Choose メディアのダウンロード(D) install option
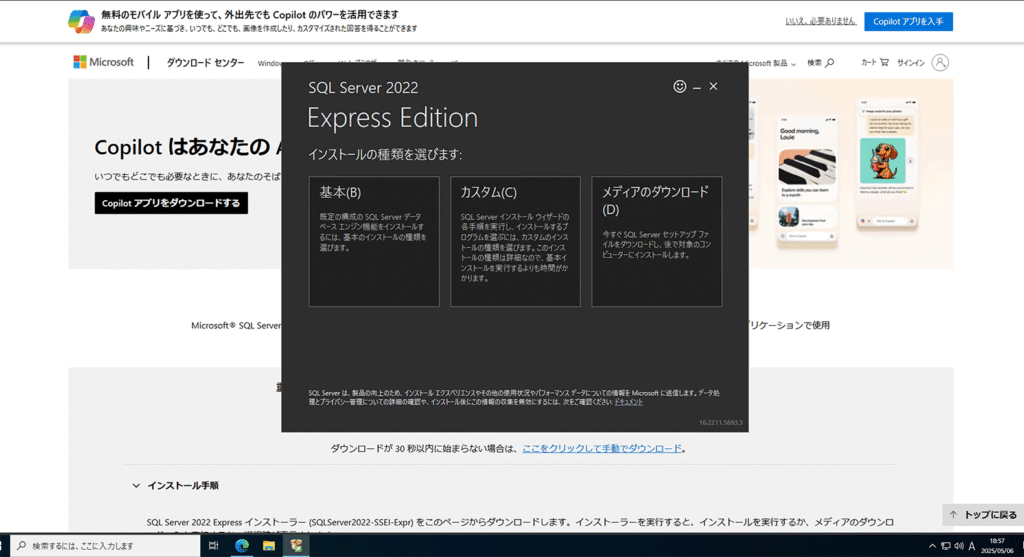1024x557 pixels. [x=657, y=241]
